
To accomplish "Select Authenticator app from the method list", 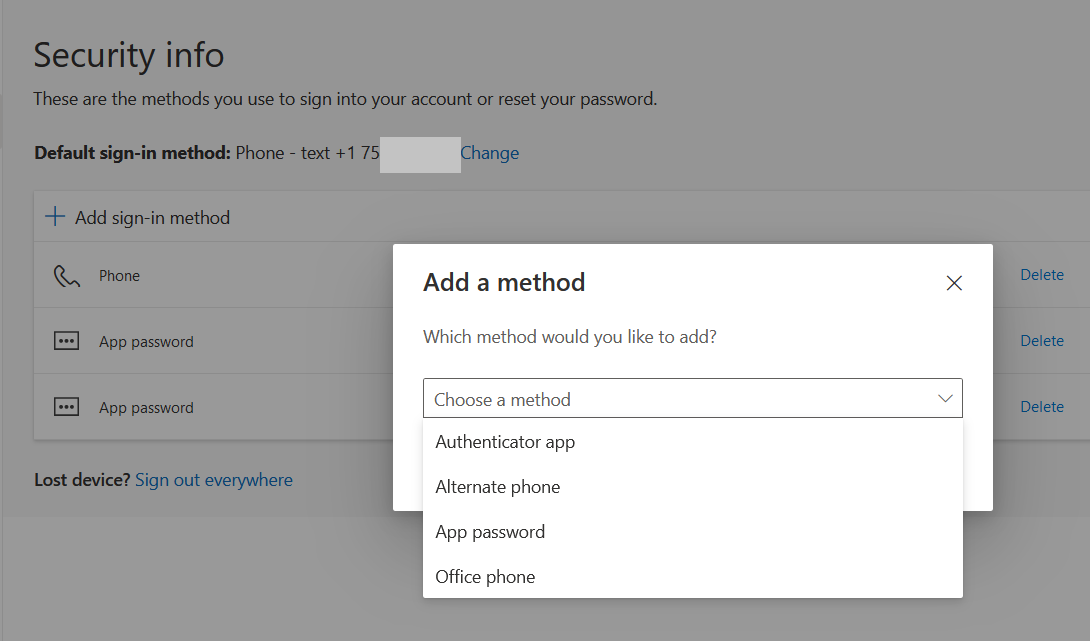I will click(x=504, y=441).
